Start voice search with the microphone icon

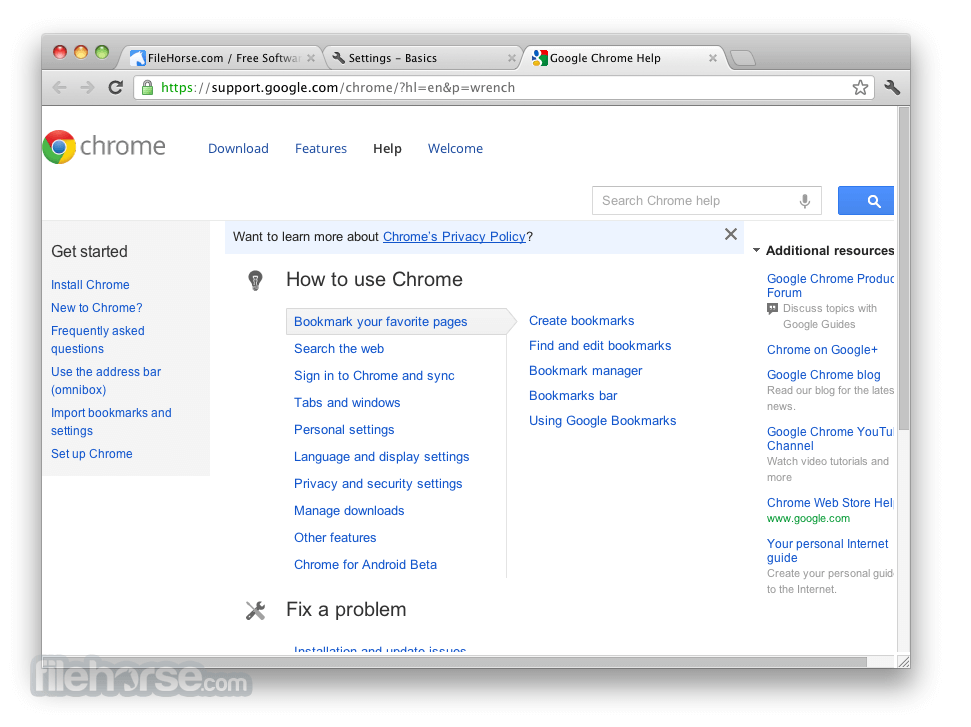click(804, 201)
